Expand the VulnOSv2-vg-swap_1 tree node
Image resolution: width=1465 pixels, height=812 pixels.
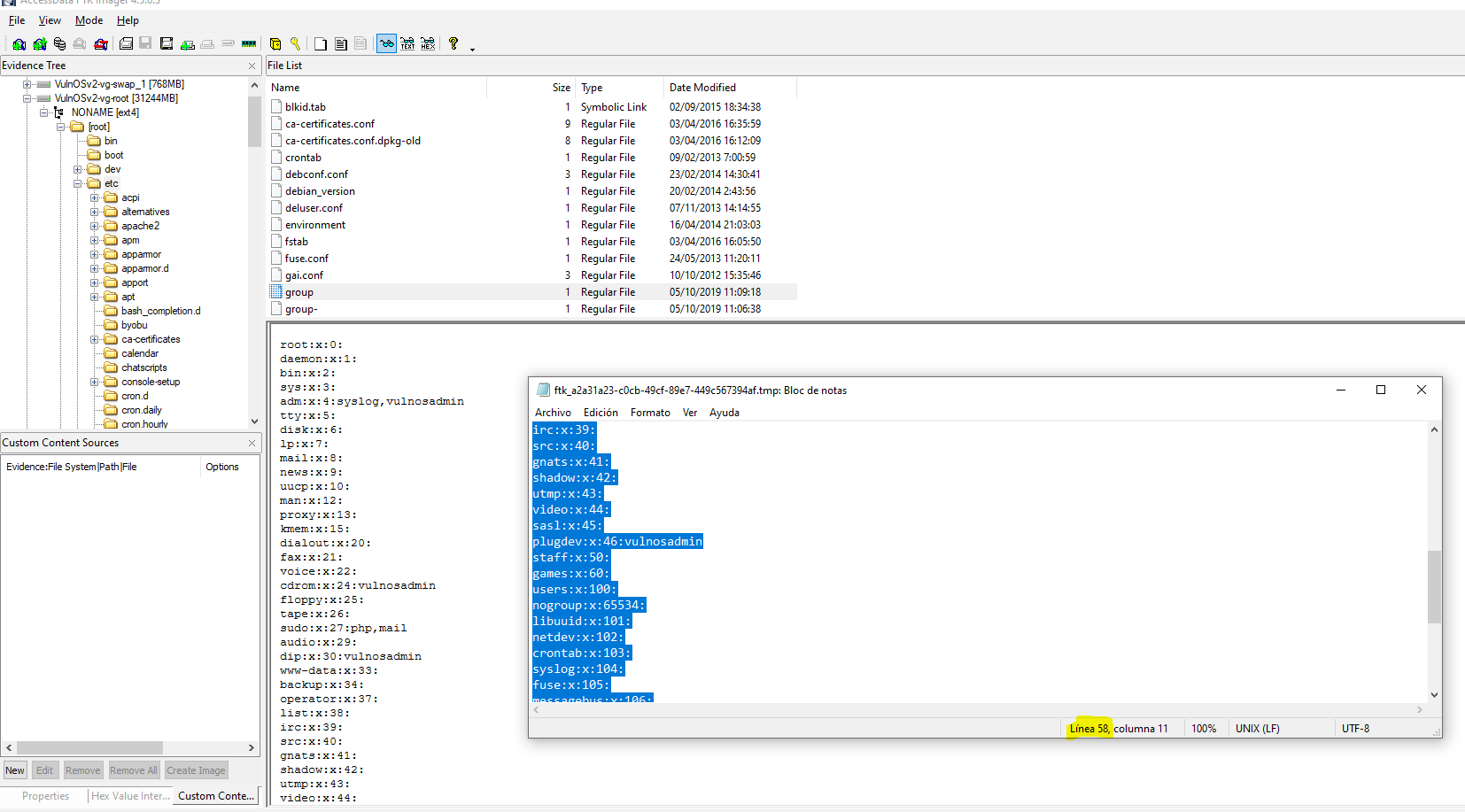27,85
